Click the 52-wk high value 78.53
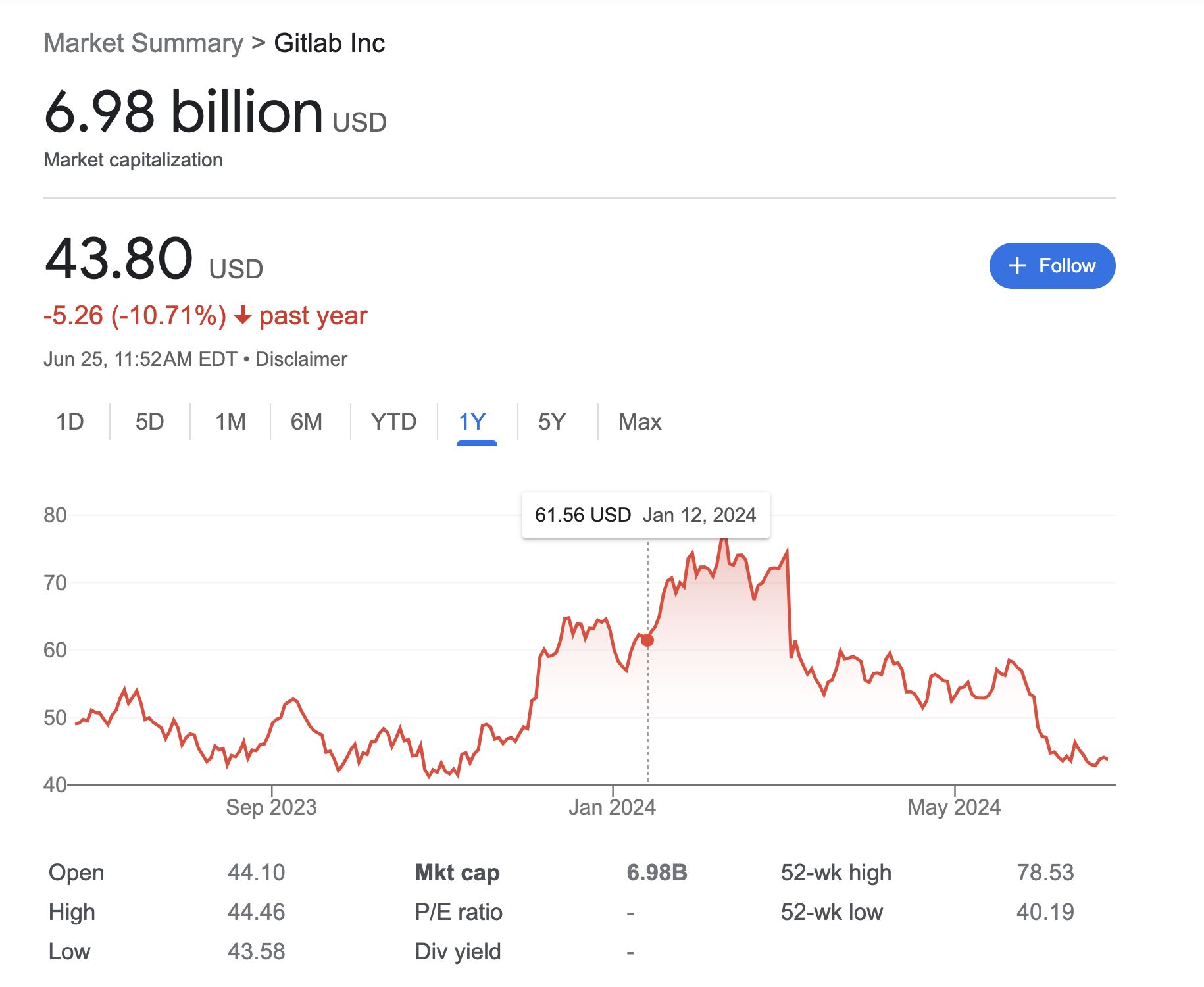The height and width of the screenshot is (987, 1204). [1045, 873]
